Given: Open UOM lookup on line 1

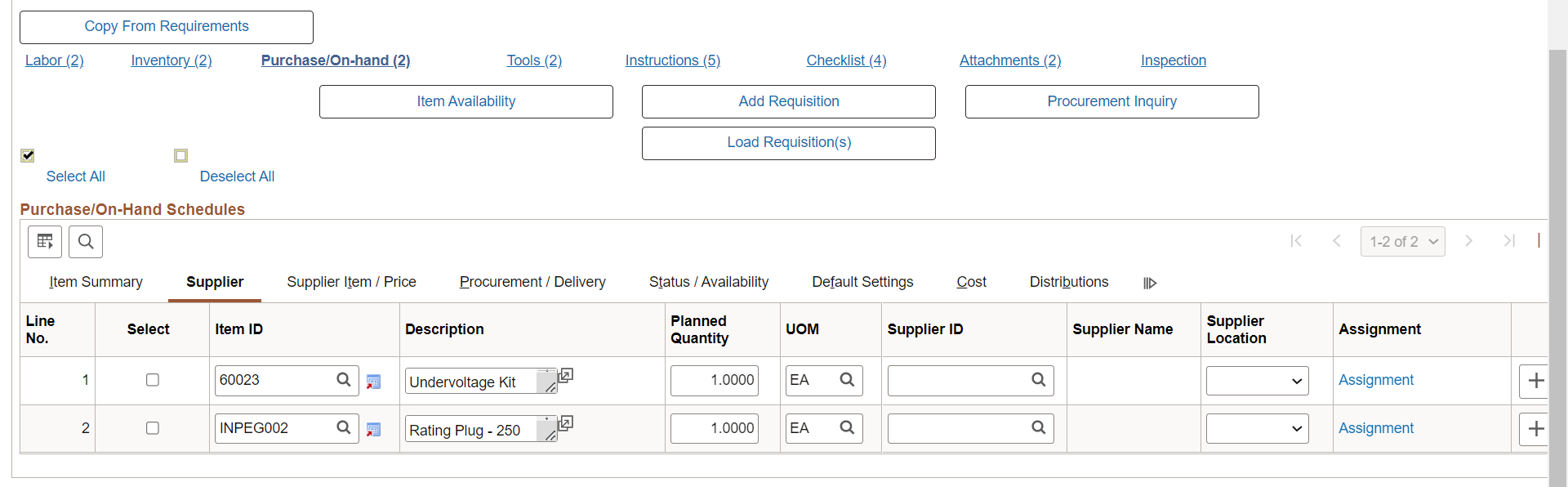Looking at the screenshot, I should pos(847,380).
